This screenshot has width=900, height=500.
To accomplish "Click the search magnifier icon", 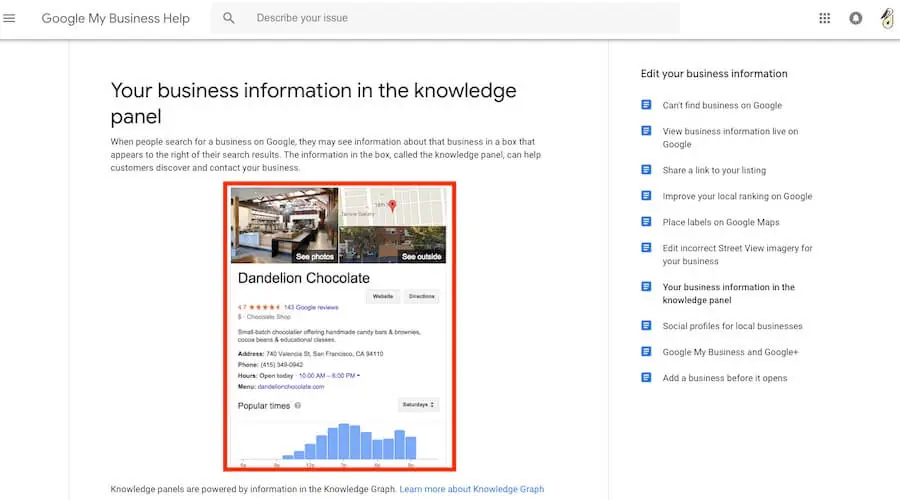I will tap(228, 18).
